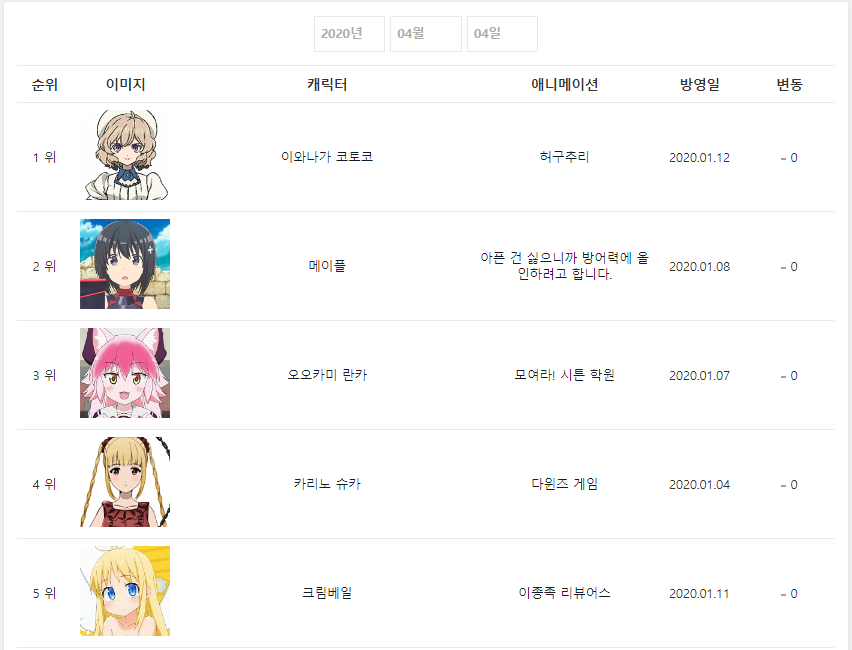Open the 04월 month dropdown
Screen dimensions: 852x650
tap(425, 34)
